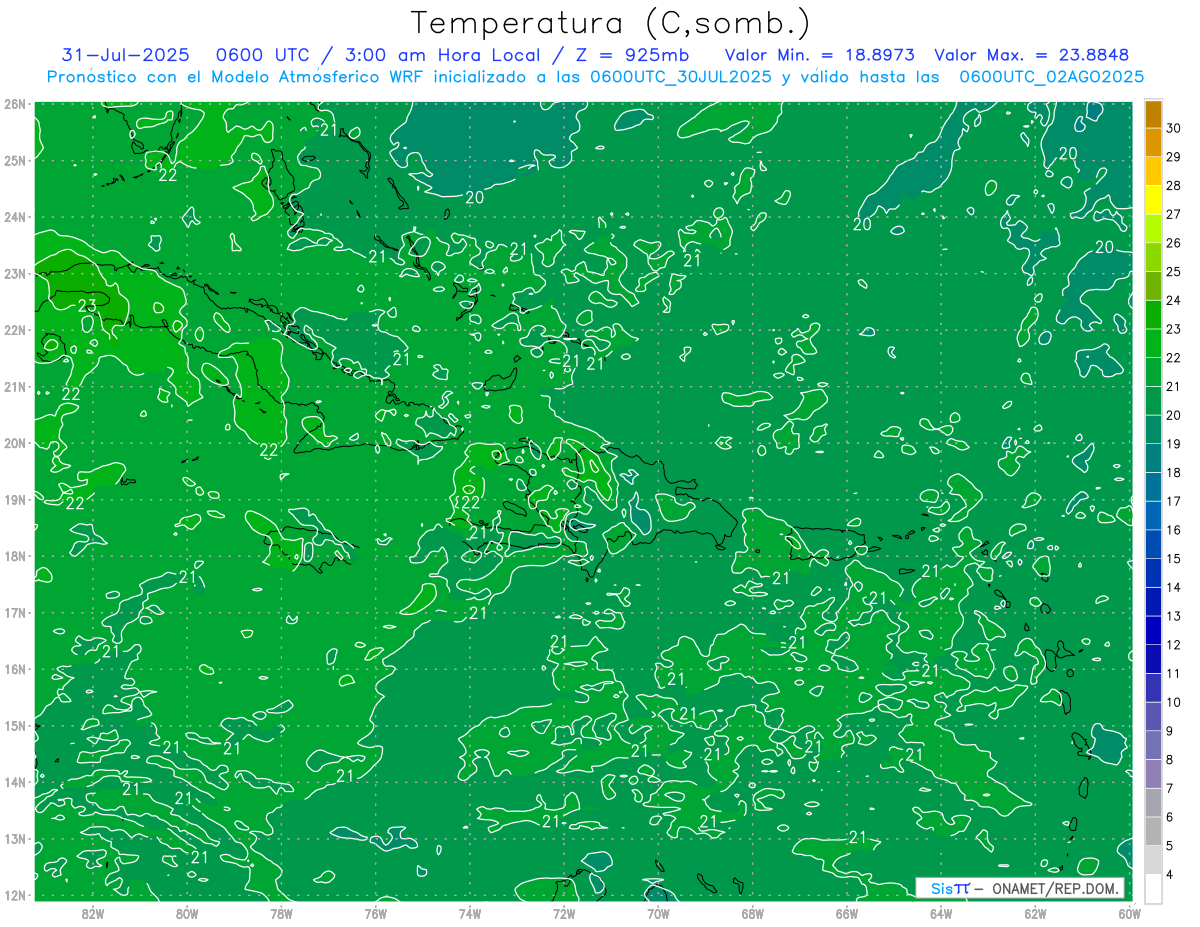Click the yellow swatch between 27 and 28
Screen dimensions: 1200x927
pyautogui.click(x=1153, y=200)
